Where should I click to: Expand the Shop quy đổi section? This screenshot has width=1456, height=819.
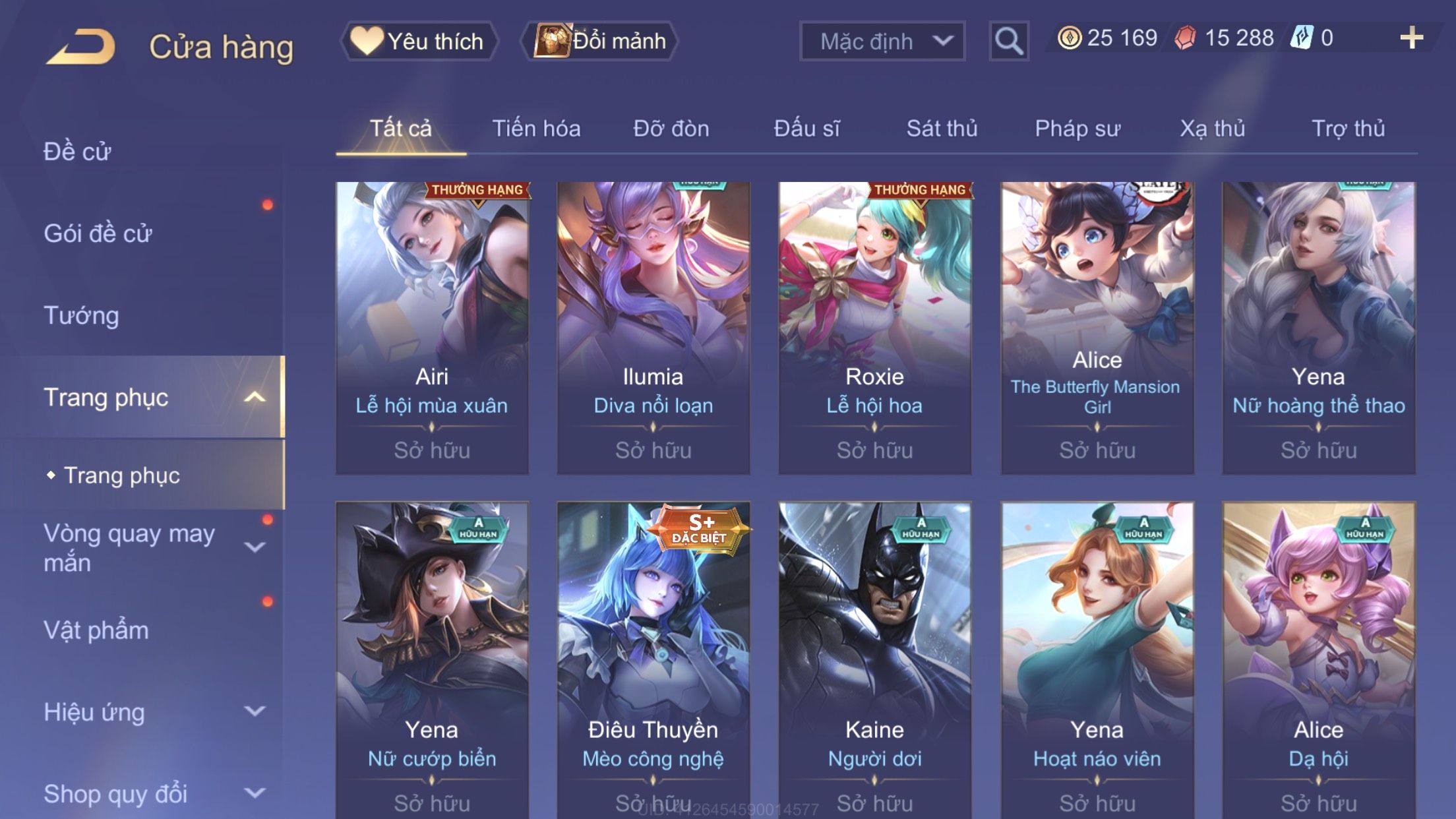pyautogui.click(x=255, y=793)
